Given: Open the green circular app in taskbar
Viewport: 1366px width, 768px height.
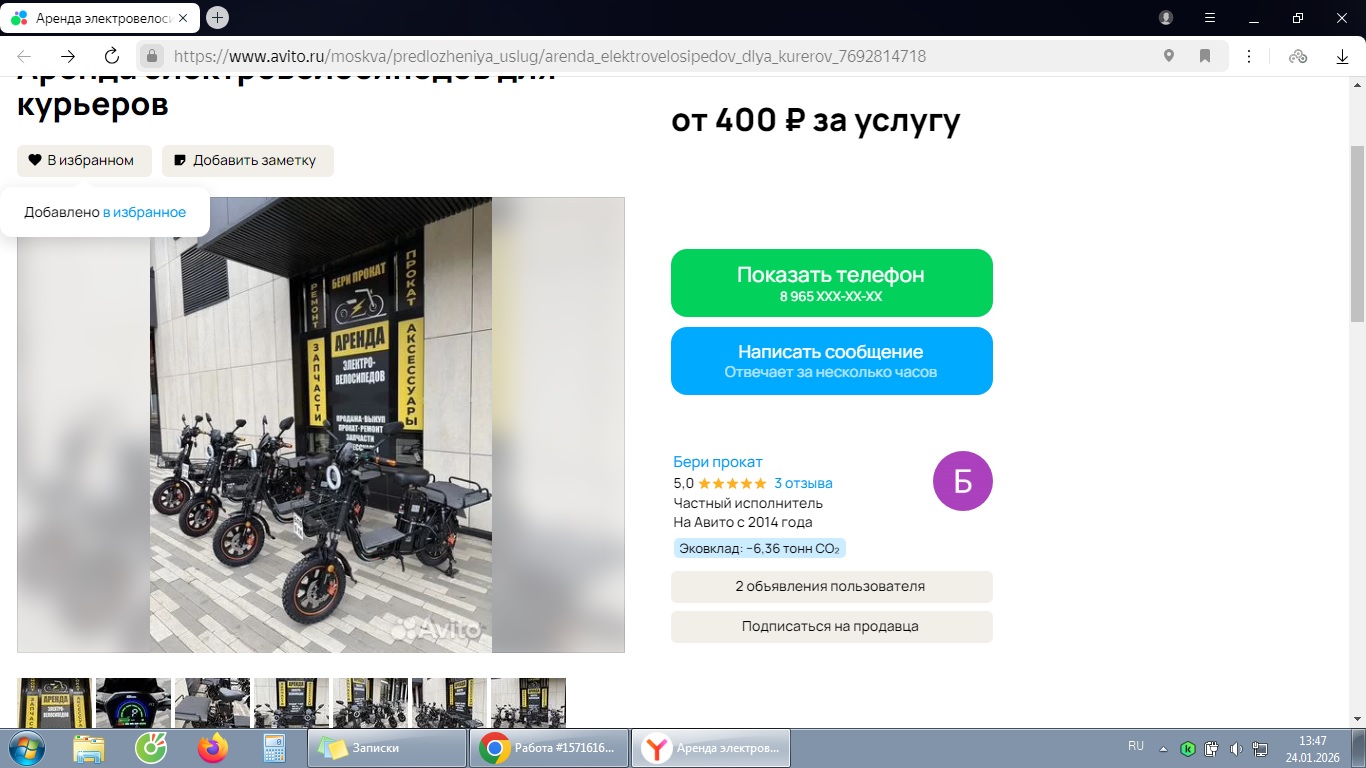Looking at the screenshot, I should click(x=151, y=748).
